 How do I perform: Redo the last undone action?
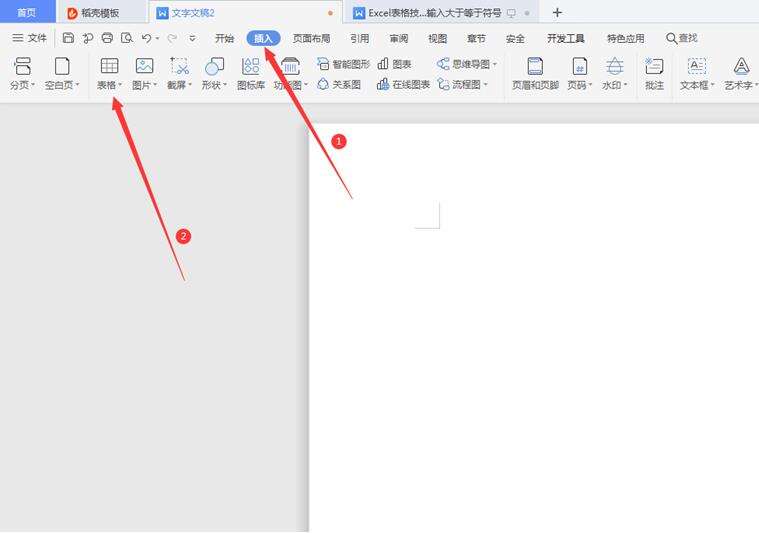pos(172,38)
